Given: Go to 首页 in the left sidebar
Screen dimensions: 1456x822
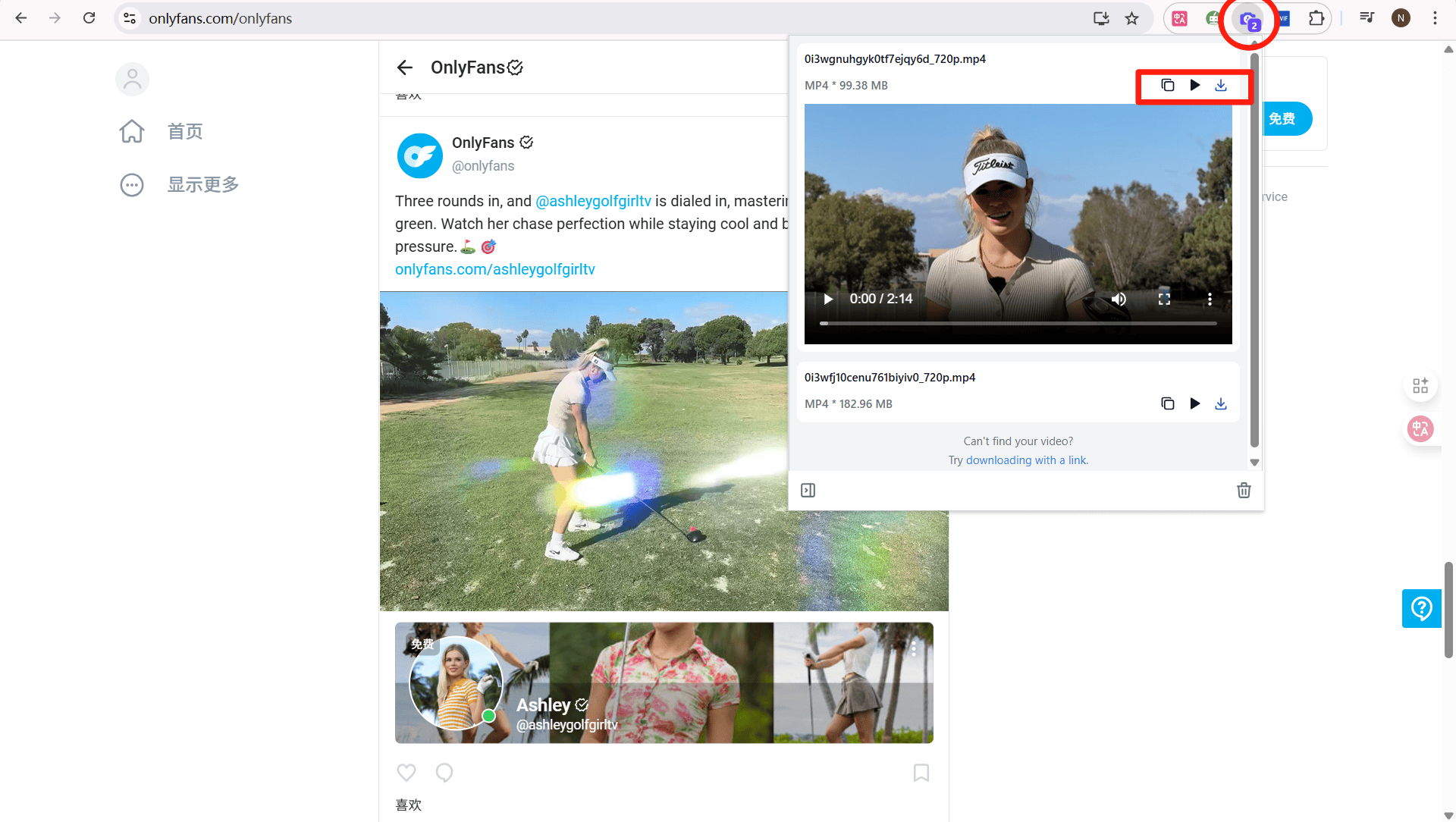Looking at the screenshot, I should (162, 131).
